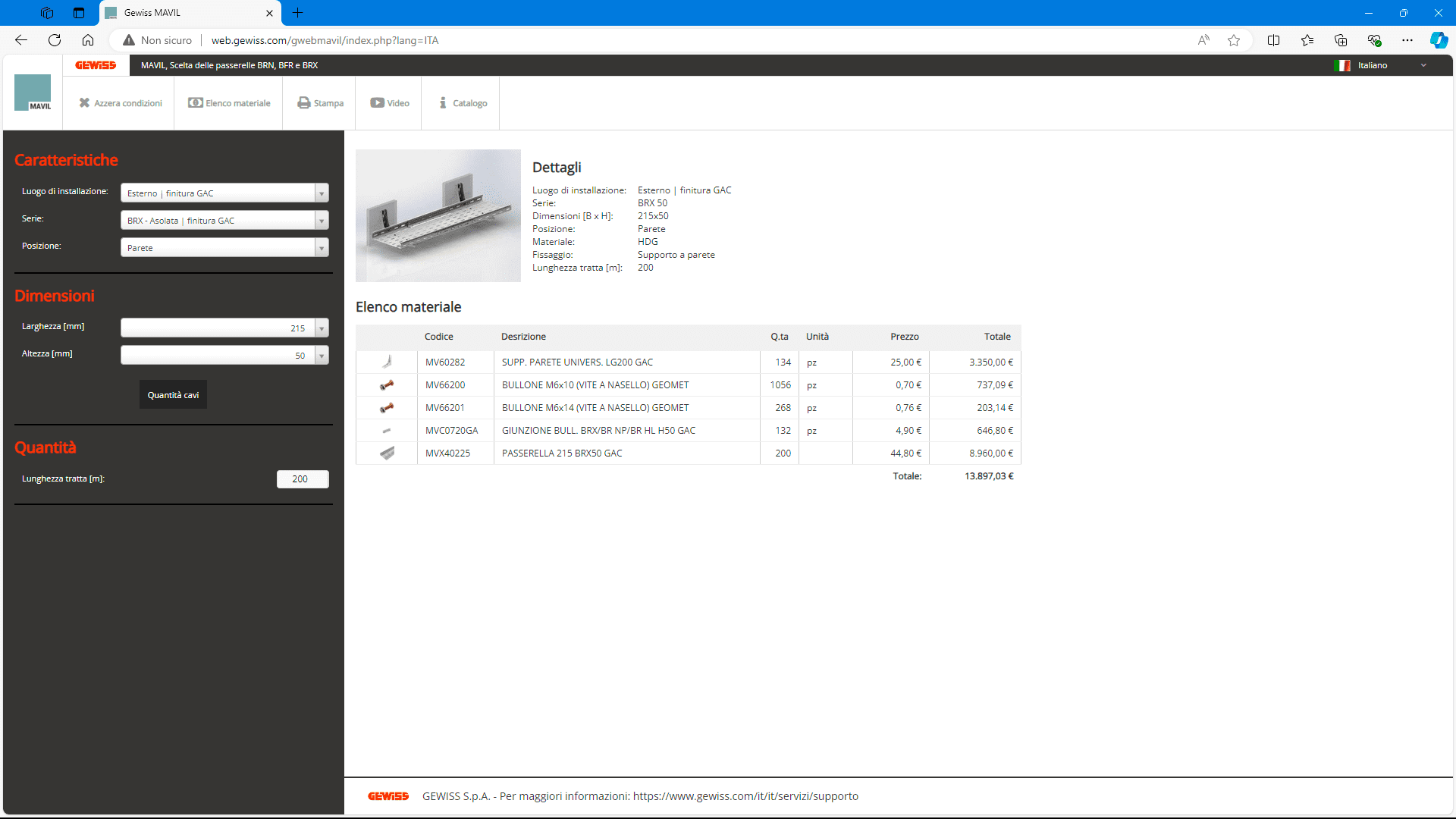Screen dimensions: 1456x819
Task: Click the Altezza value field 50
Action: [218, 356]
